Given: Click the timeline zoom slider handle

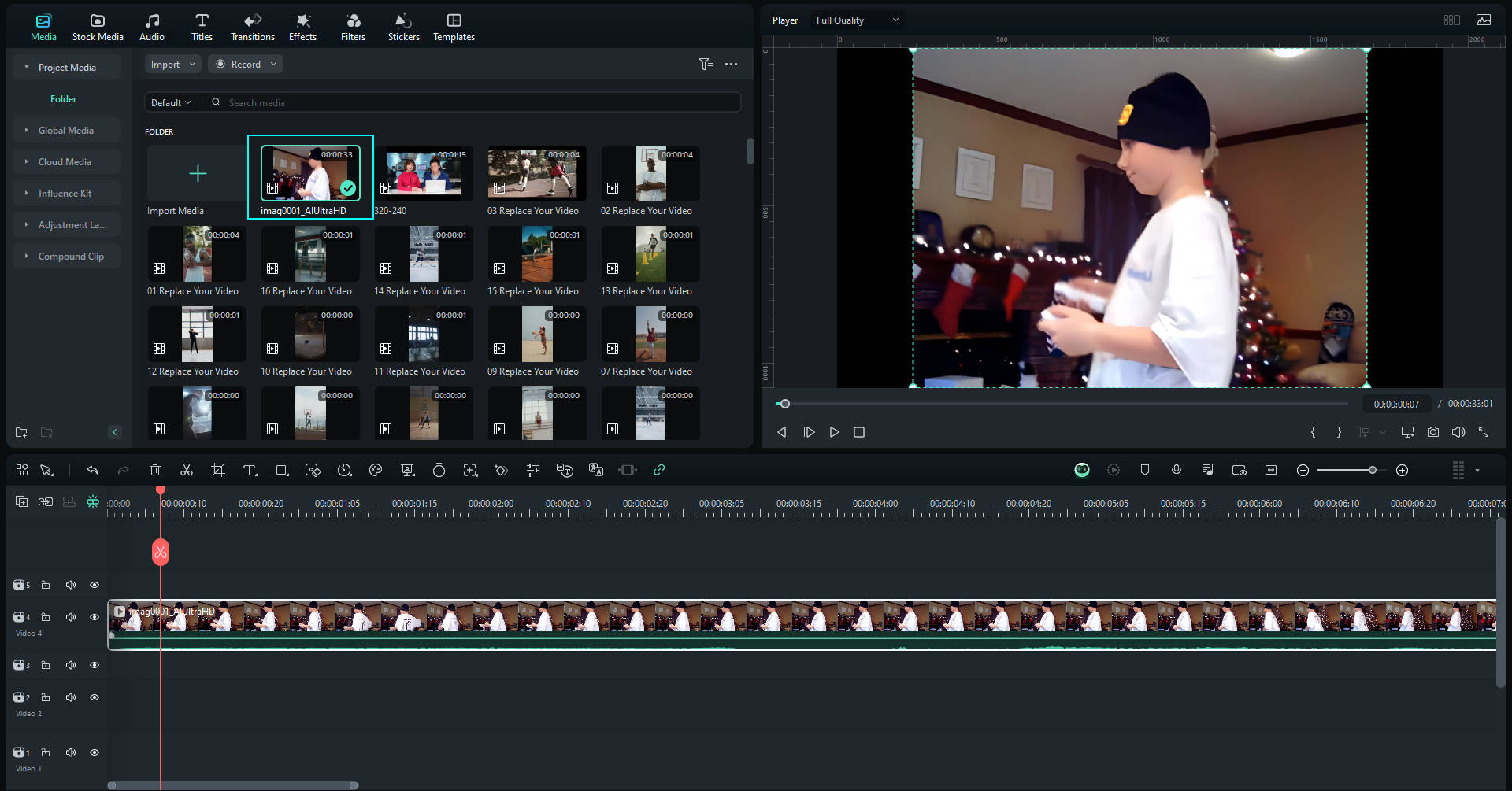Looking at the screenshot, I should point(1373,470).
